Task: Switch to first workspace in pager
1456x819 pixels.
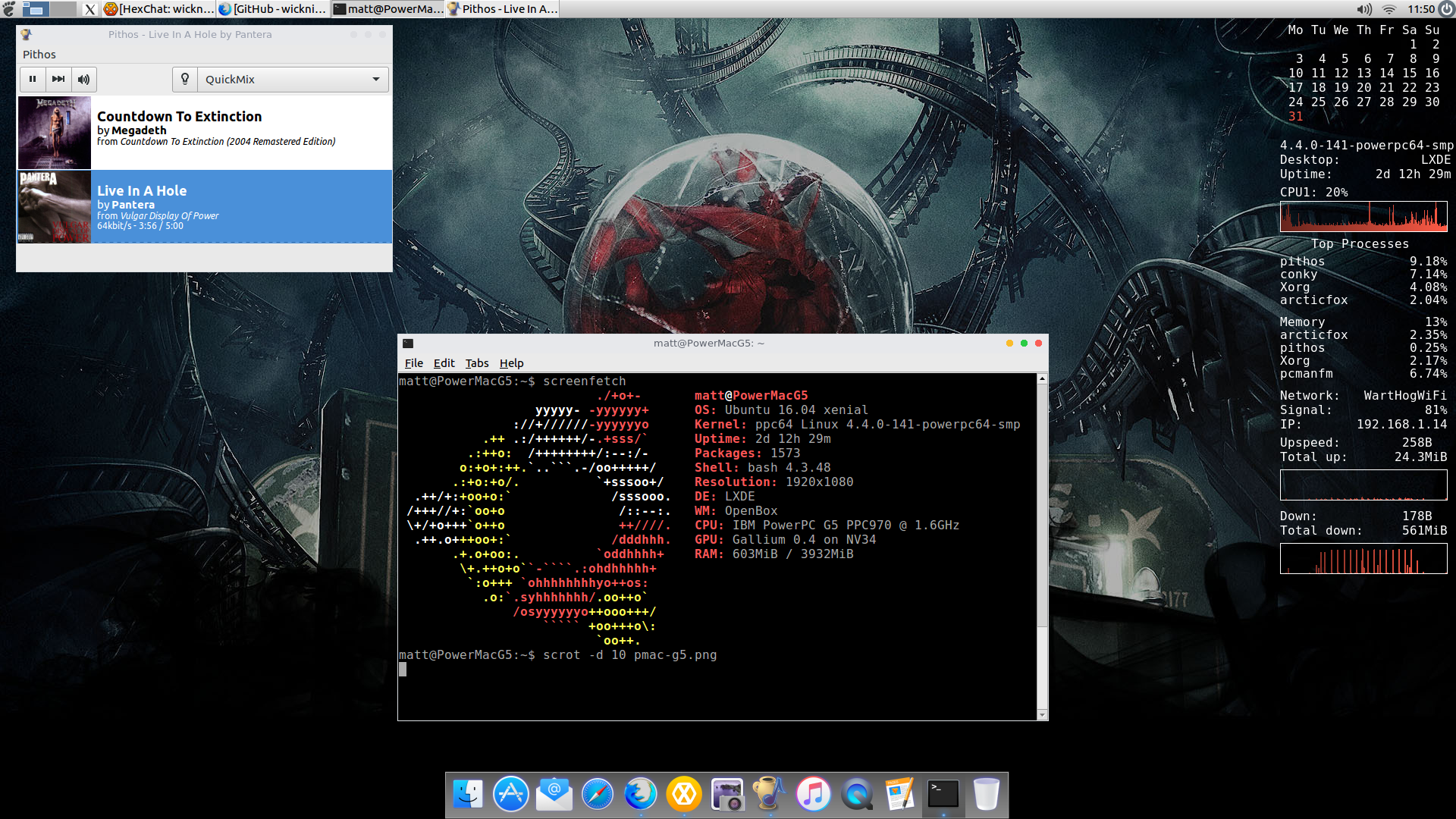Action: [x=35, y=9]
